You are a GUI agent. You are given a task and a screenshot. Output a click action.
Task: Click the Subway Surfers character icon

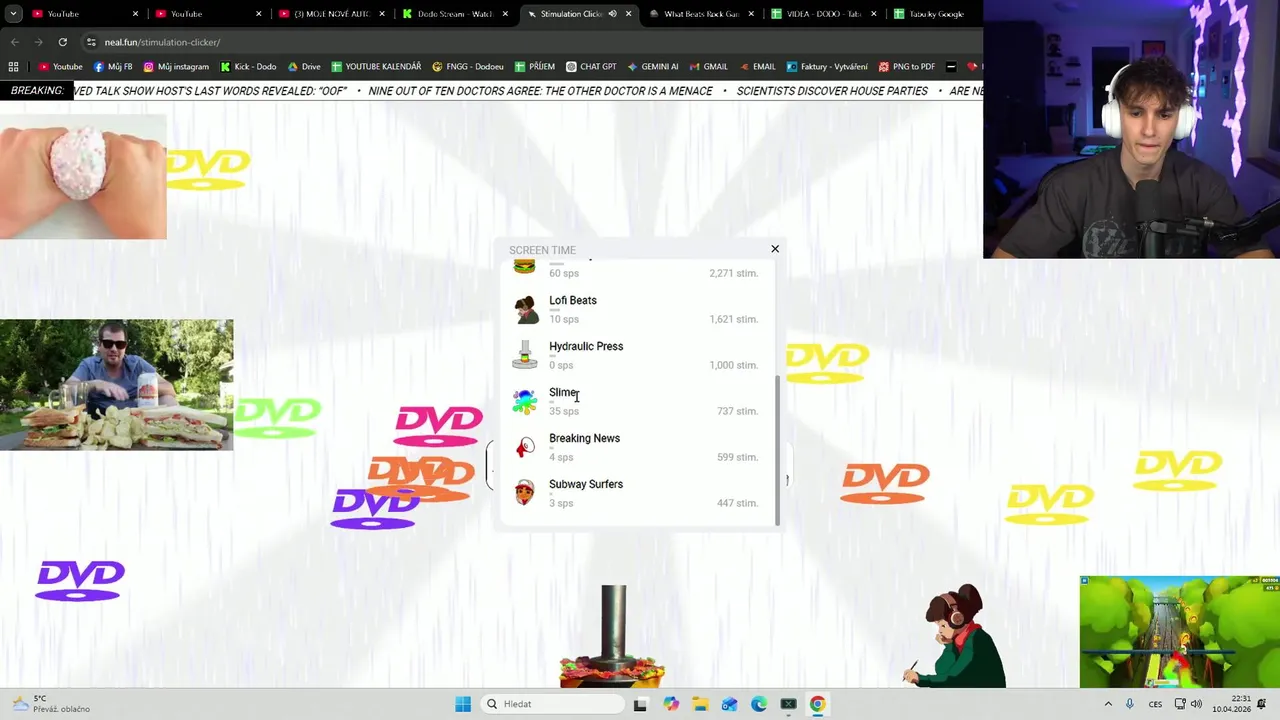(525, 493)
